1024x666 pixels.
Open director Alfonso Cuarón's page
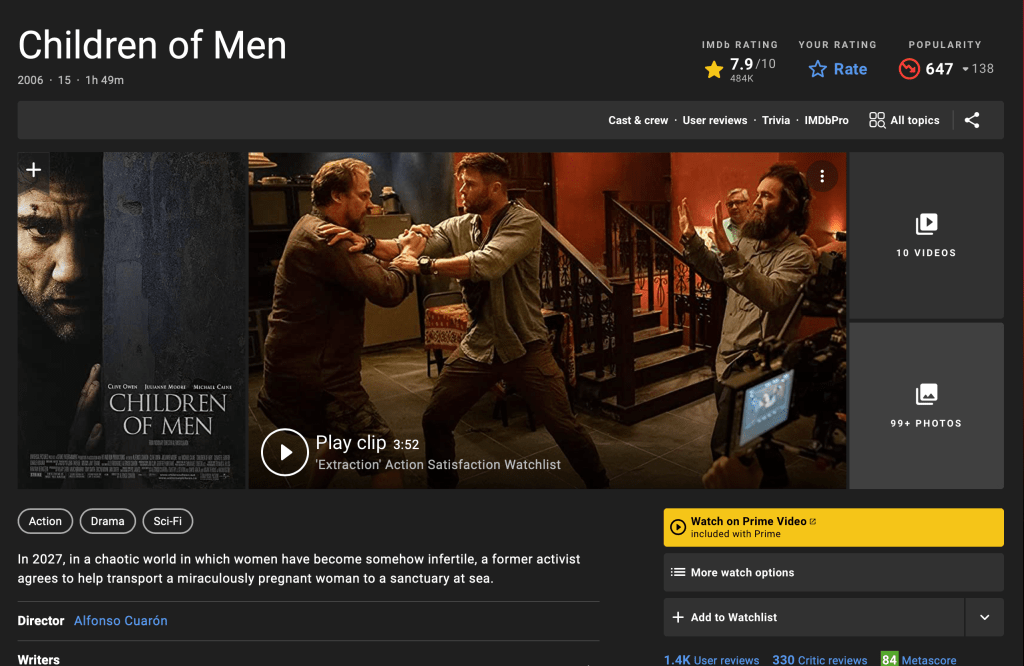[x=121, y=621]
